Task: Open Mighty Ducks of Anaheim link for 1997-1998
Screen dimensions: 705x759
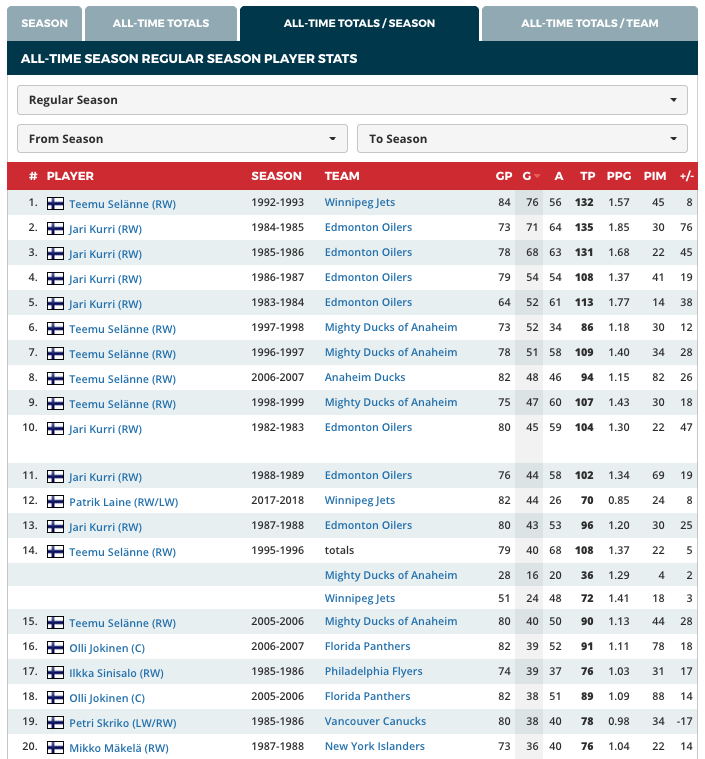Action: pyautogui.click(x=391, y=327)
